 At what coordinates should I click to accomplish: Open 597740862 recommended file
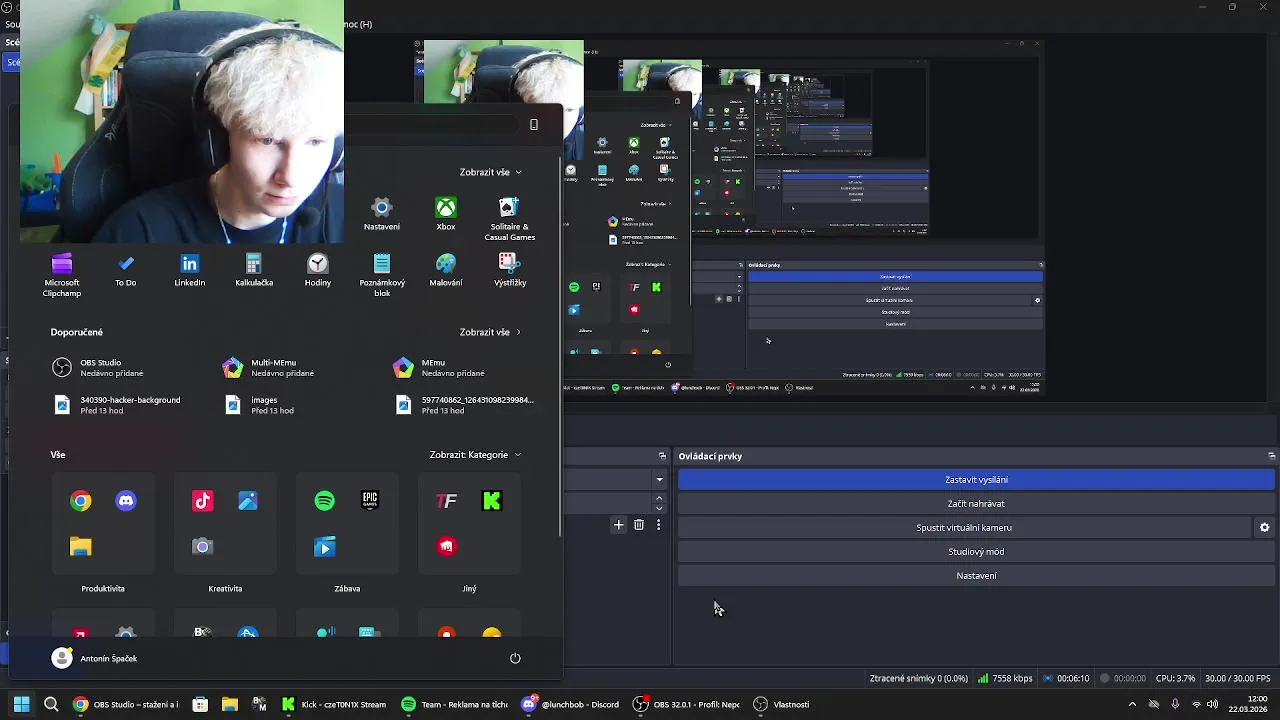pos(464,405)
